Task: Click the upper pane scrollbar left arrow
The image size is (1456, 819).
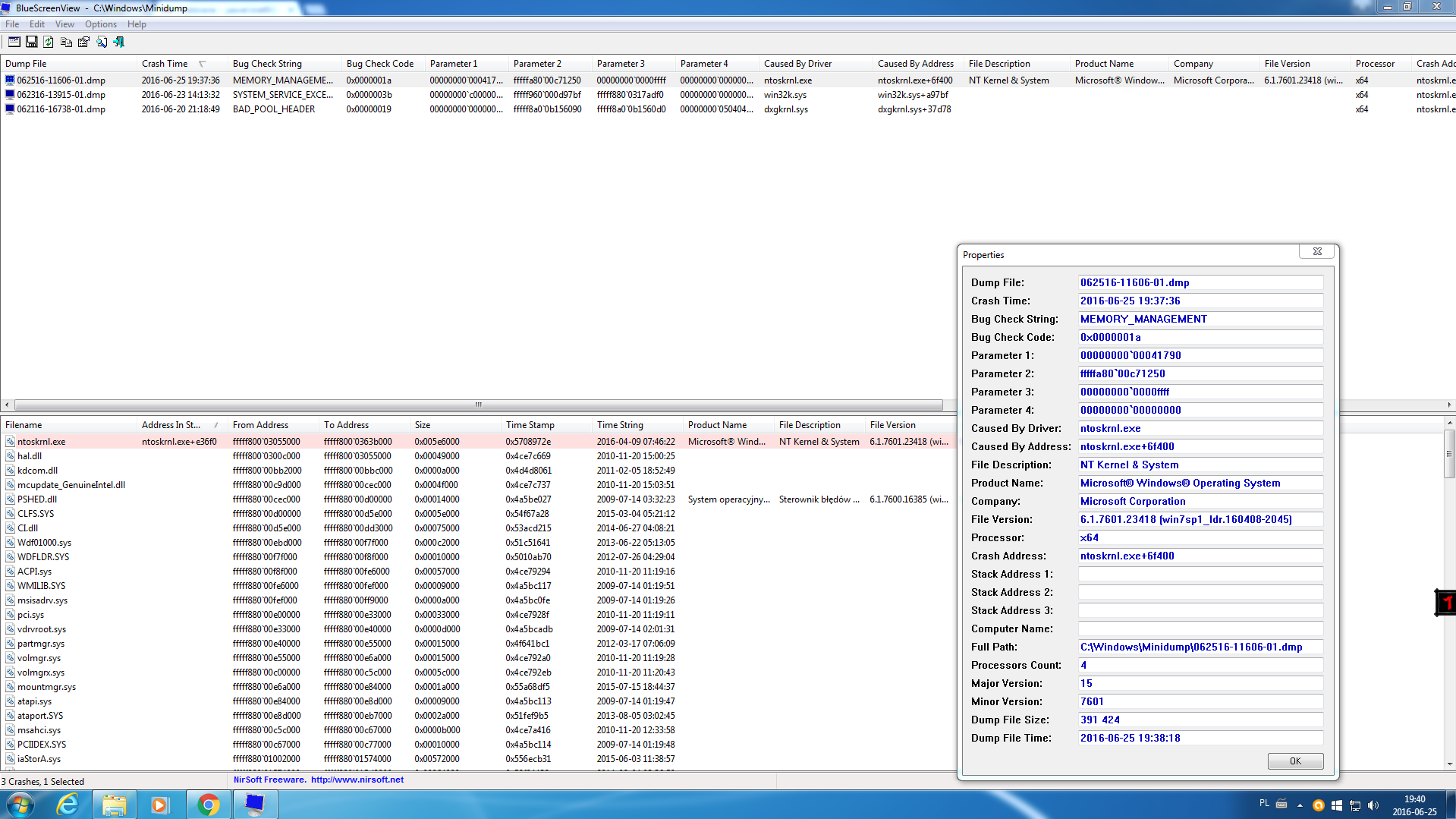Action: click(x=7, y=405)
